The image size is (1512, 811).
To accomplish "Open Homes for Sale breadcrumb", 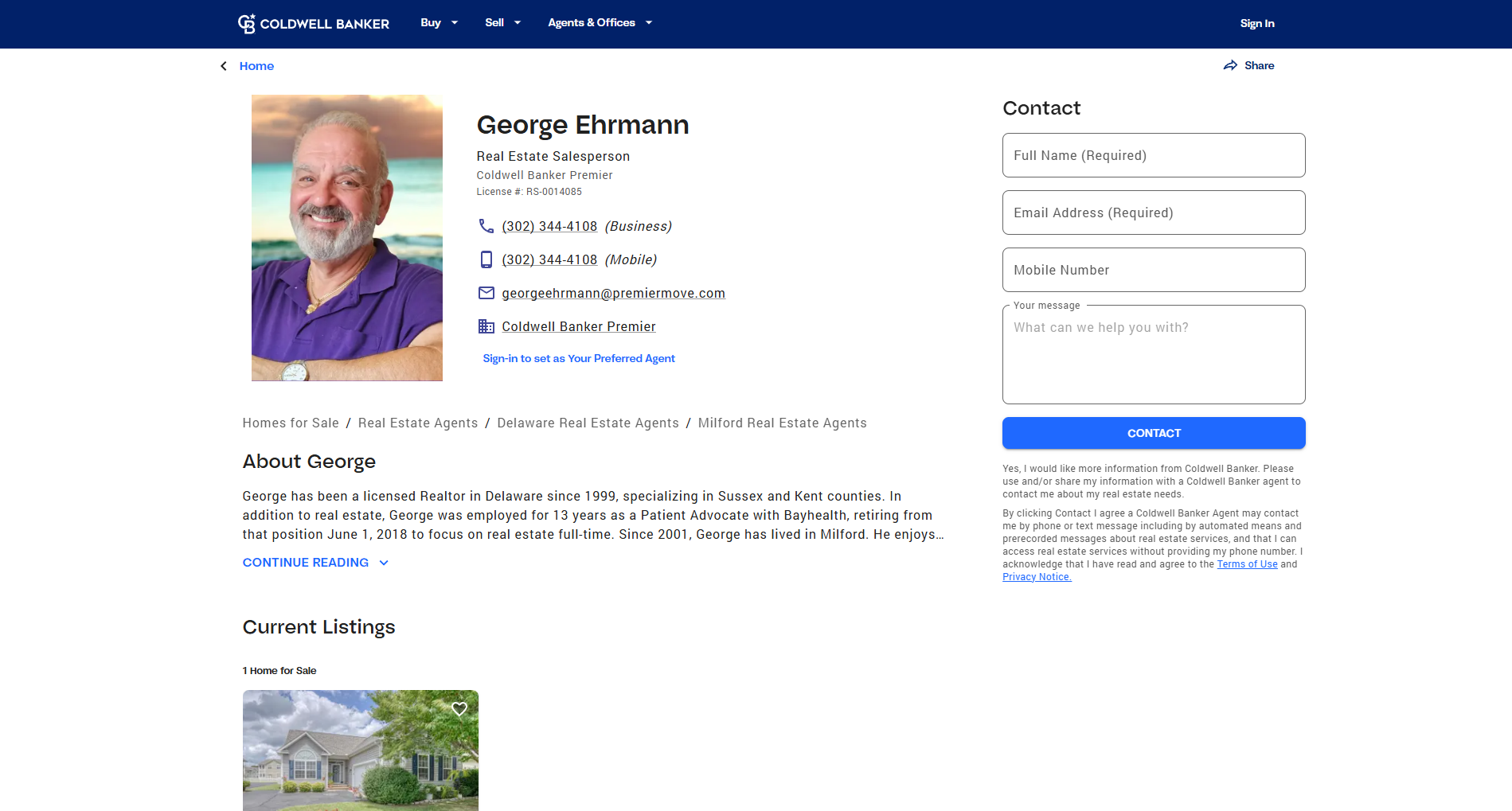I will point(291,423).
